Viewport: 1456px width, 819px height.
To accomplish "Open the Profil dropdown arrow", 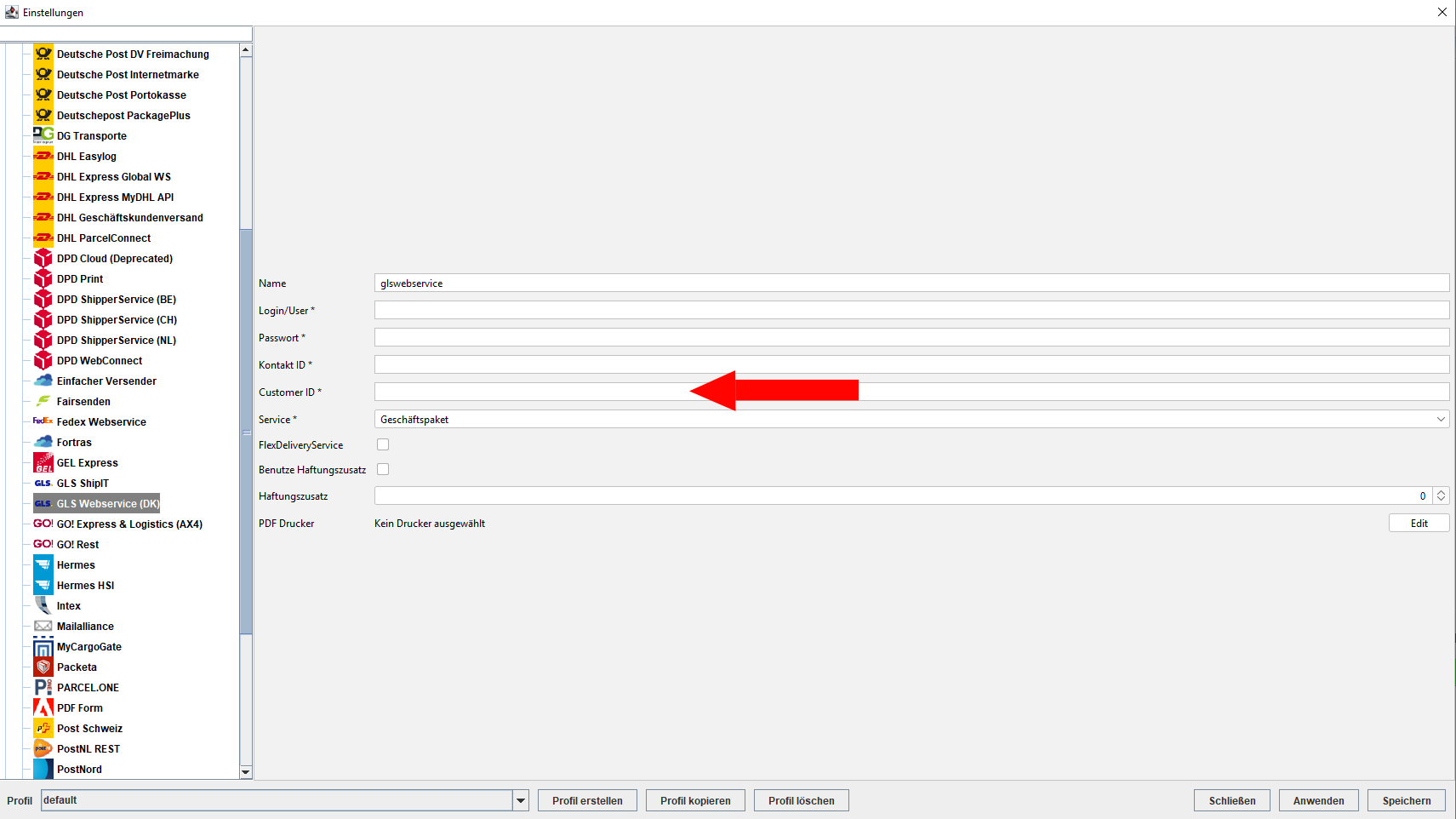I will [521, 800].
